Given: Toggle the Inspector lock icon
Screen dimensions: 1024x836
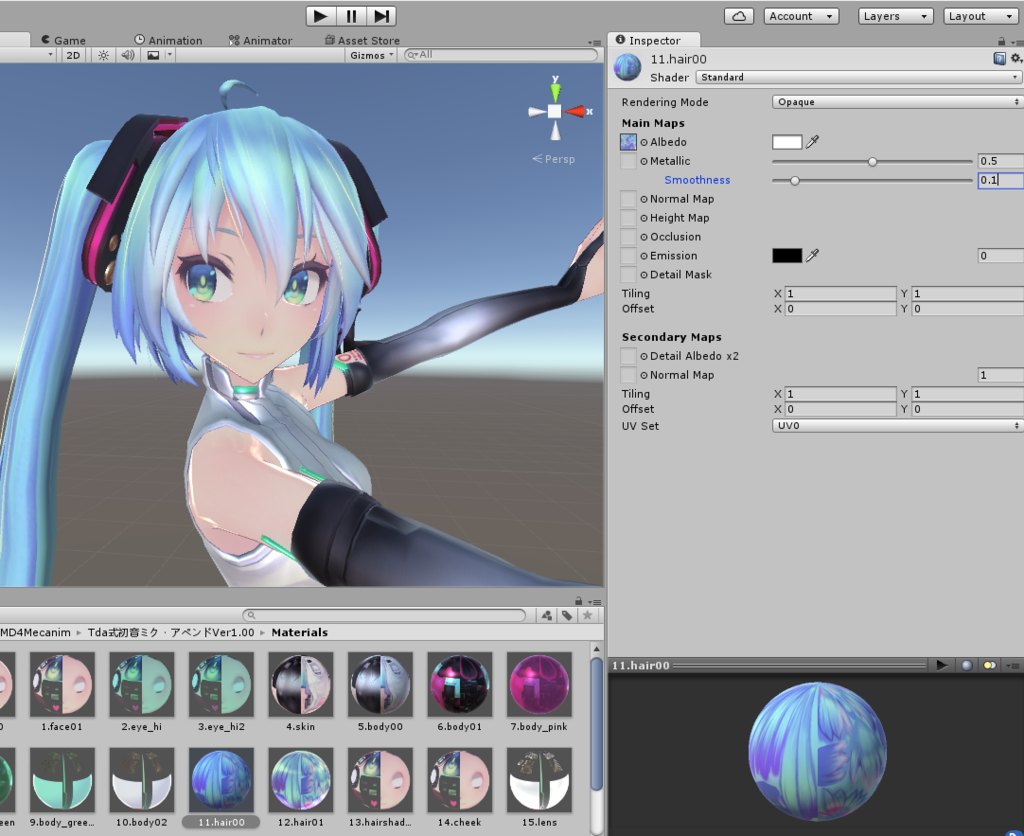Looking at the screenshot, I should click(1002, 41).
